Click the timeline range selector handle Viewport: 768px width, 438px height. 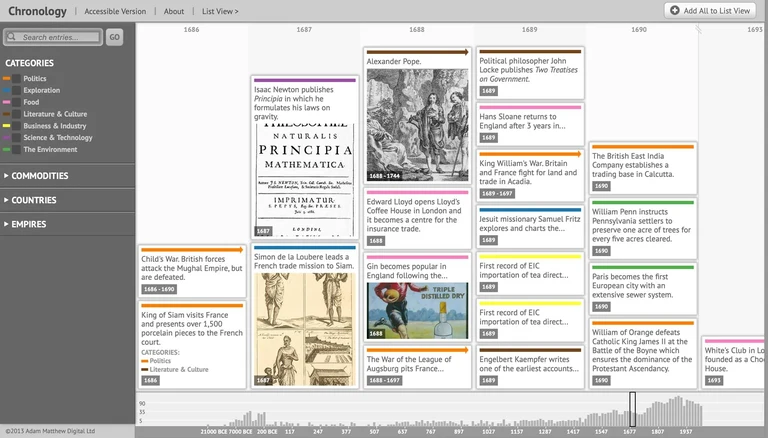[632, 408]
